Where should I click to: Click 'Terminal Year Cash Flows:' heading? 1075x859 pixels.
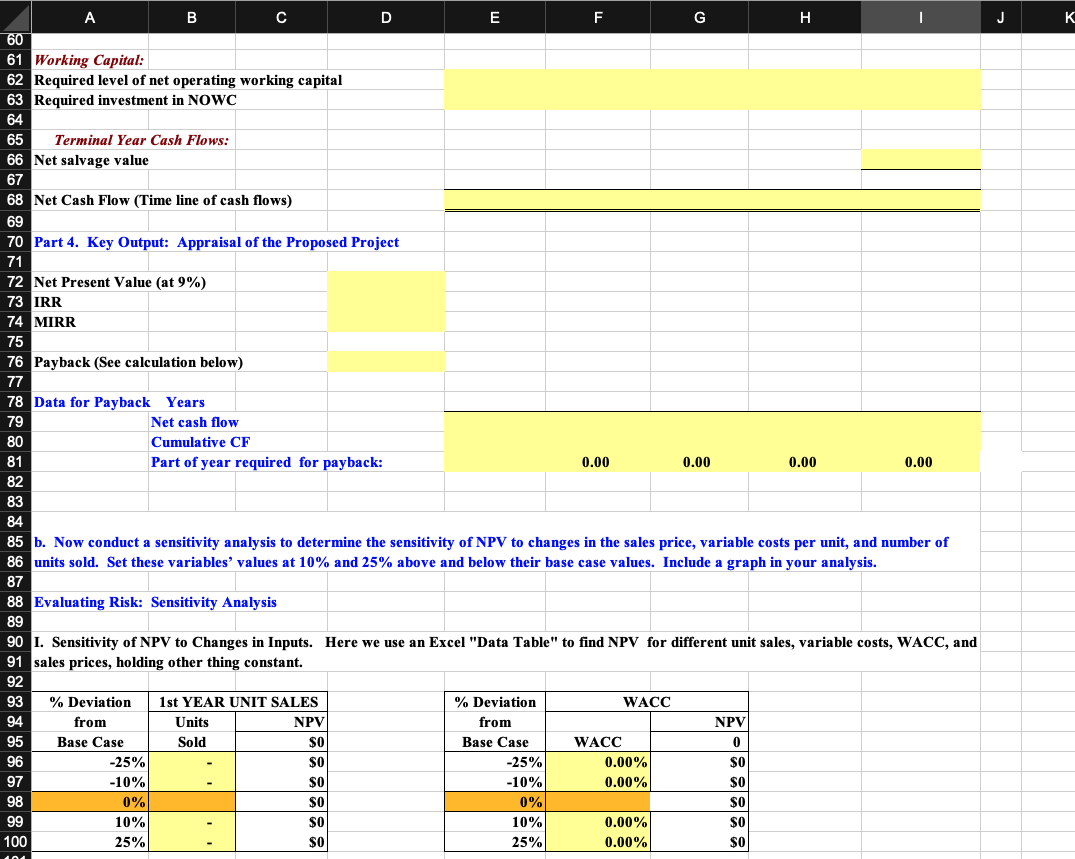[141, 140]
